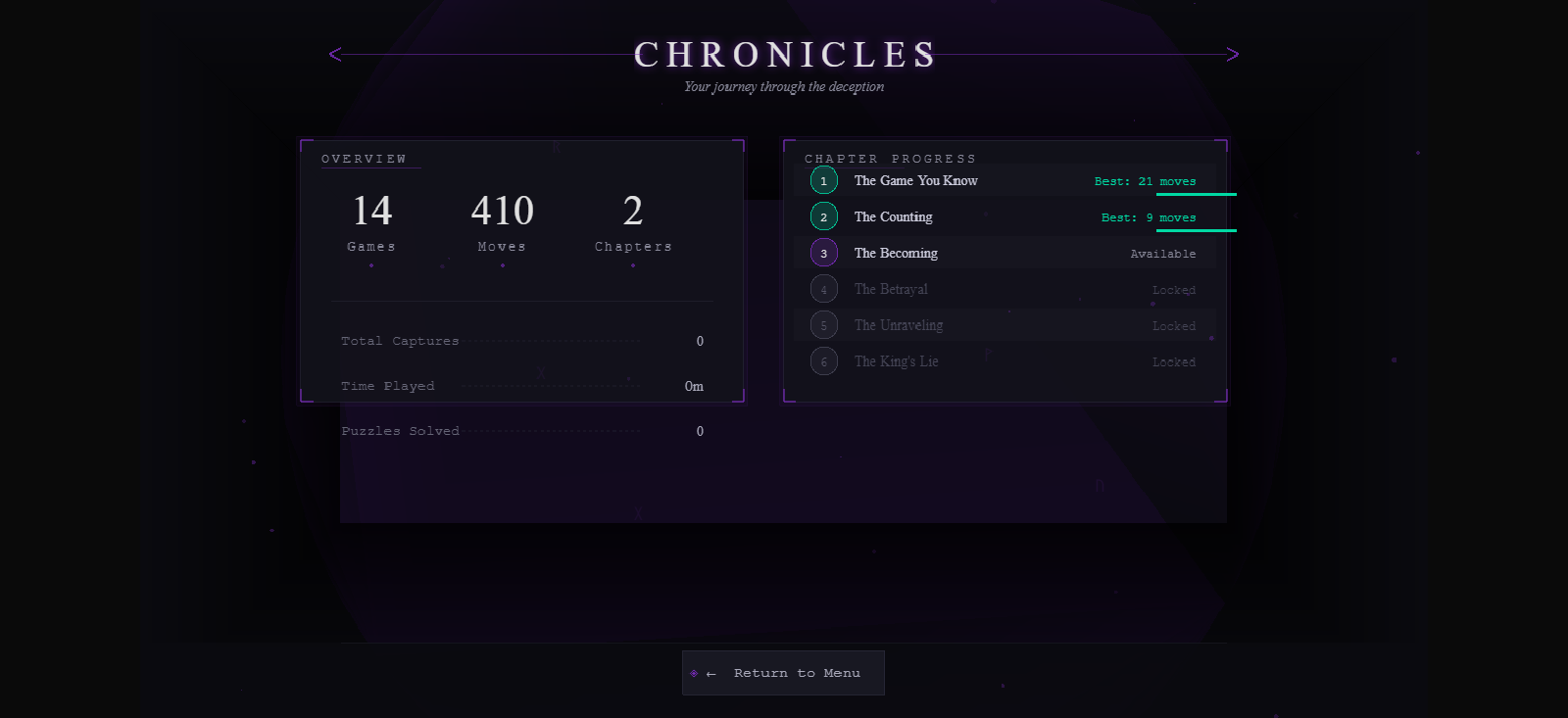Click chapter 3 purple number badge
Screen dimensions: 1568x718
[x=824, y=253]
